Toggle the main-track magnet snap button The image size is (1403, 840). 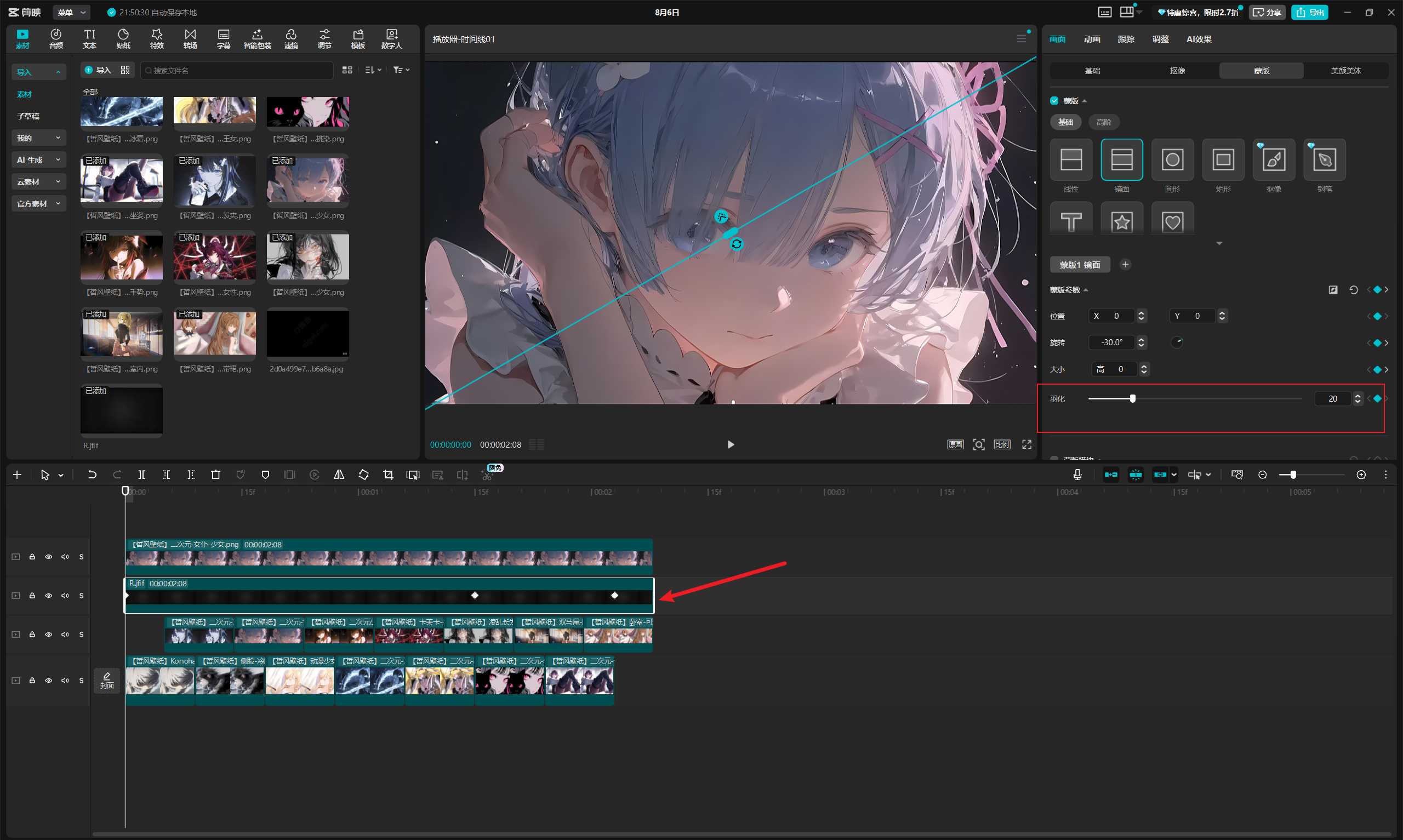point(1110,475)
